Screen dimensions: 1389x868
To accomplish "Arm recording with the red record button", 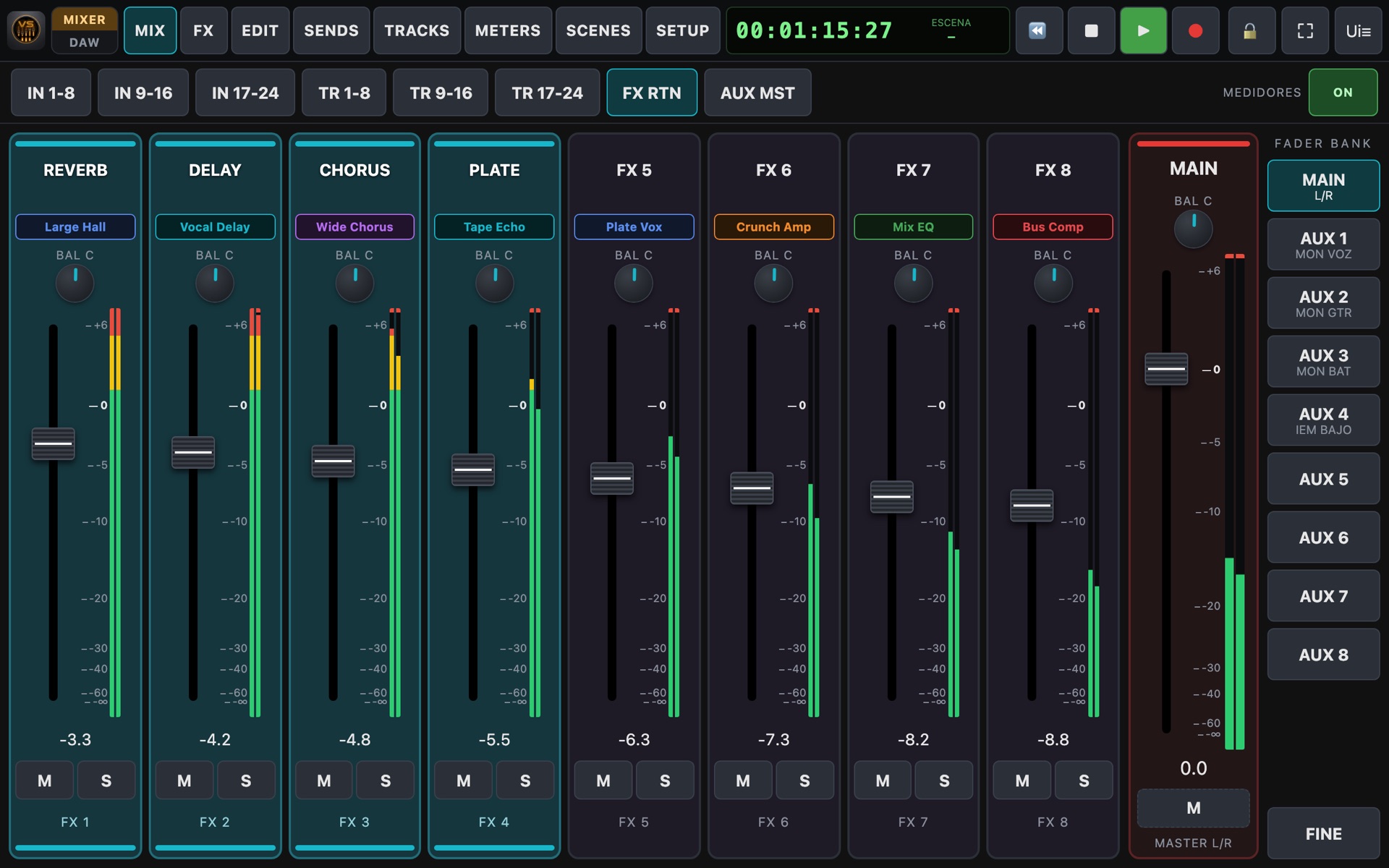I will tap(1195, 30).
